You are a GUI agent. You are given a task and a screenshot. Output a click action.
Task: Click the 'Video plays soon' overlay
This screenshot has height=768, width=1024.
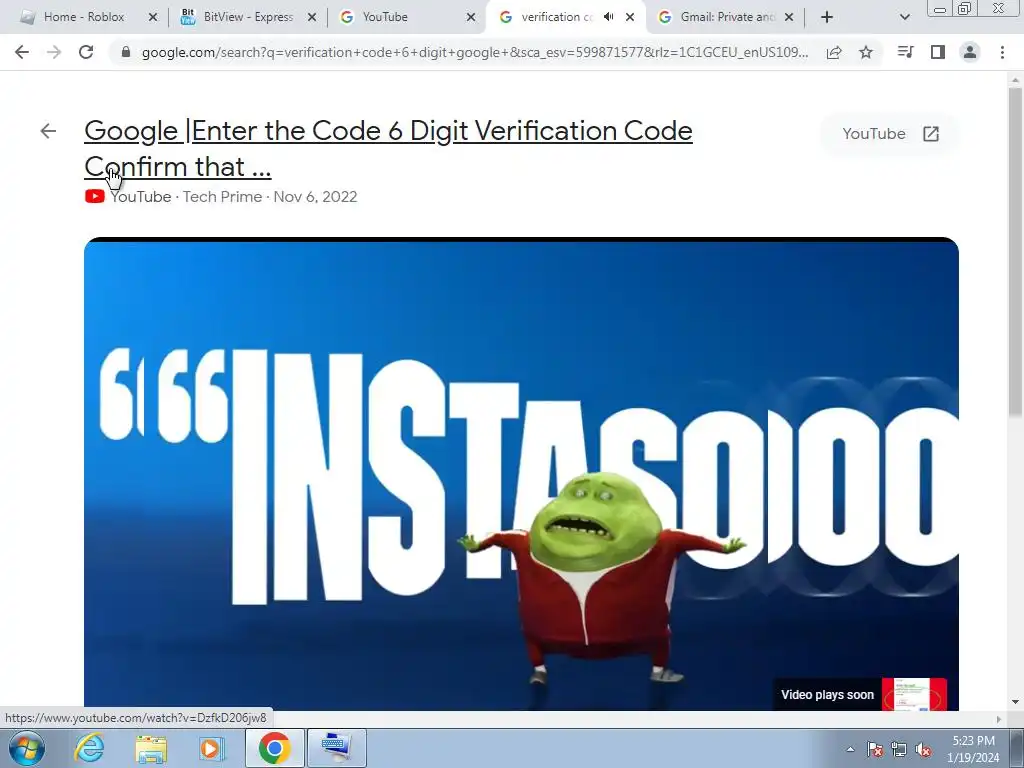(x=827, y=695)
